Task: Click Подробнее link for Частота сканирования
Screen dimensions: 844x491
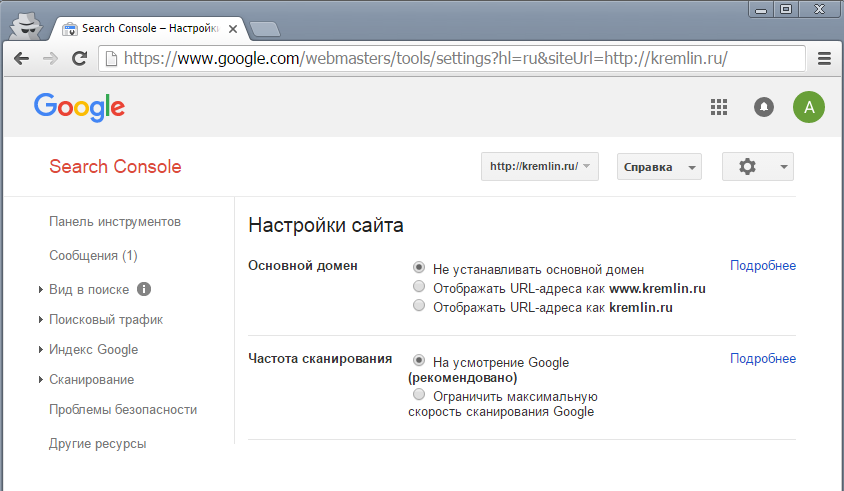Action: click(x=763, y=359)
